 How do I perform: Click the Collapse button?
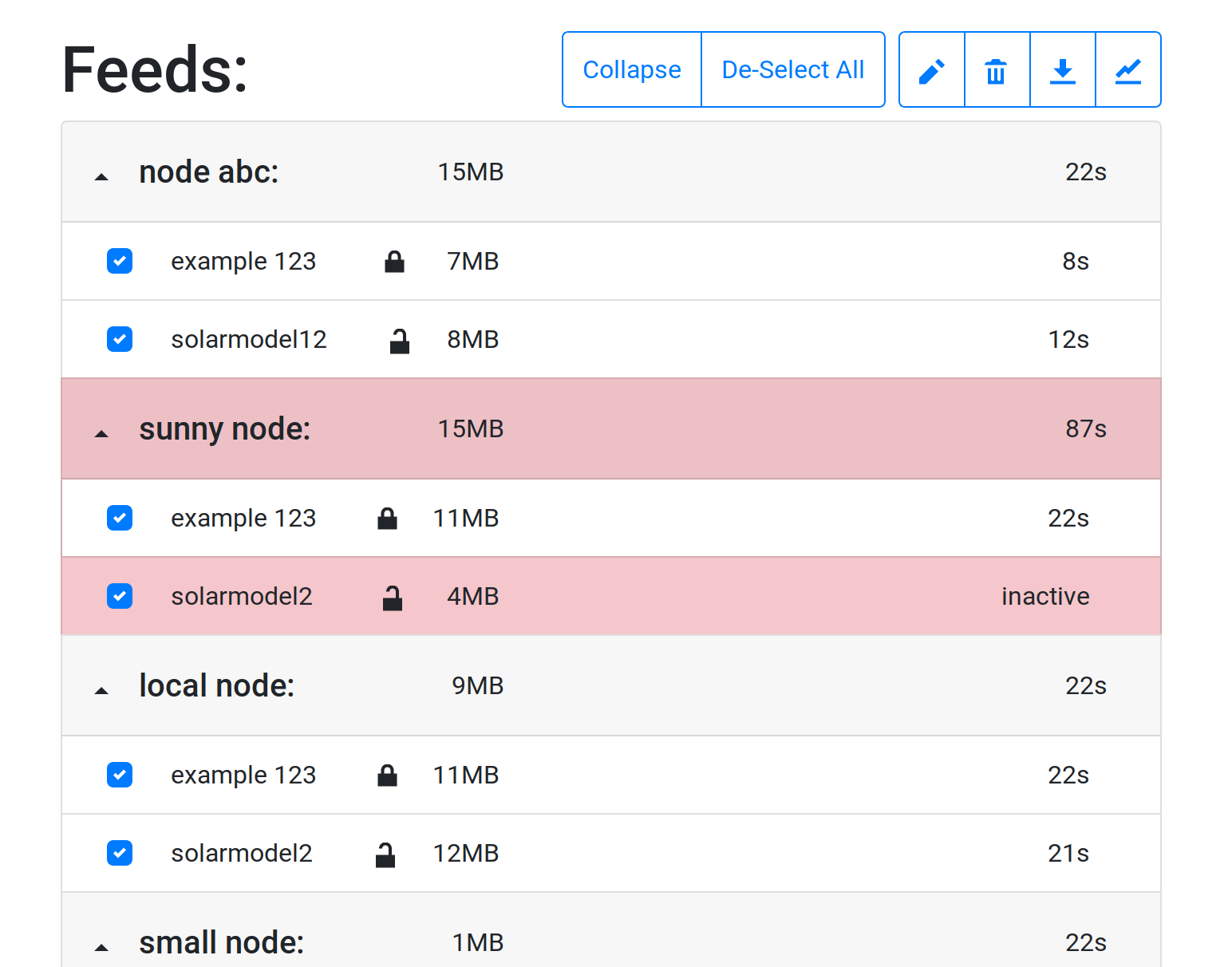(x=631, y=69)
